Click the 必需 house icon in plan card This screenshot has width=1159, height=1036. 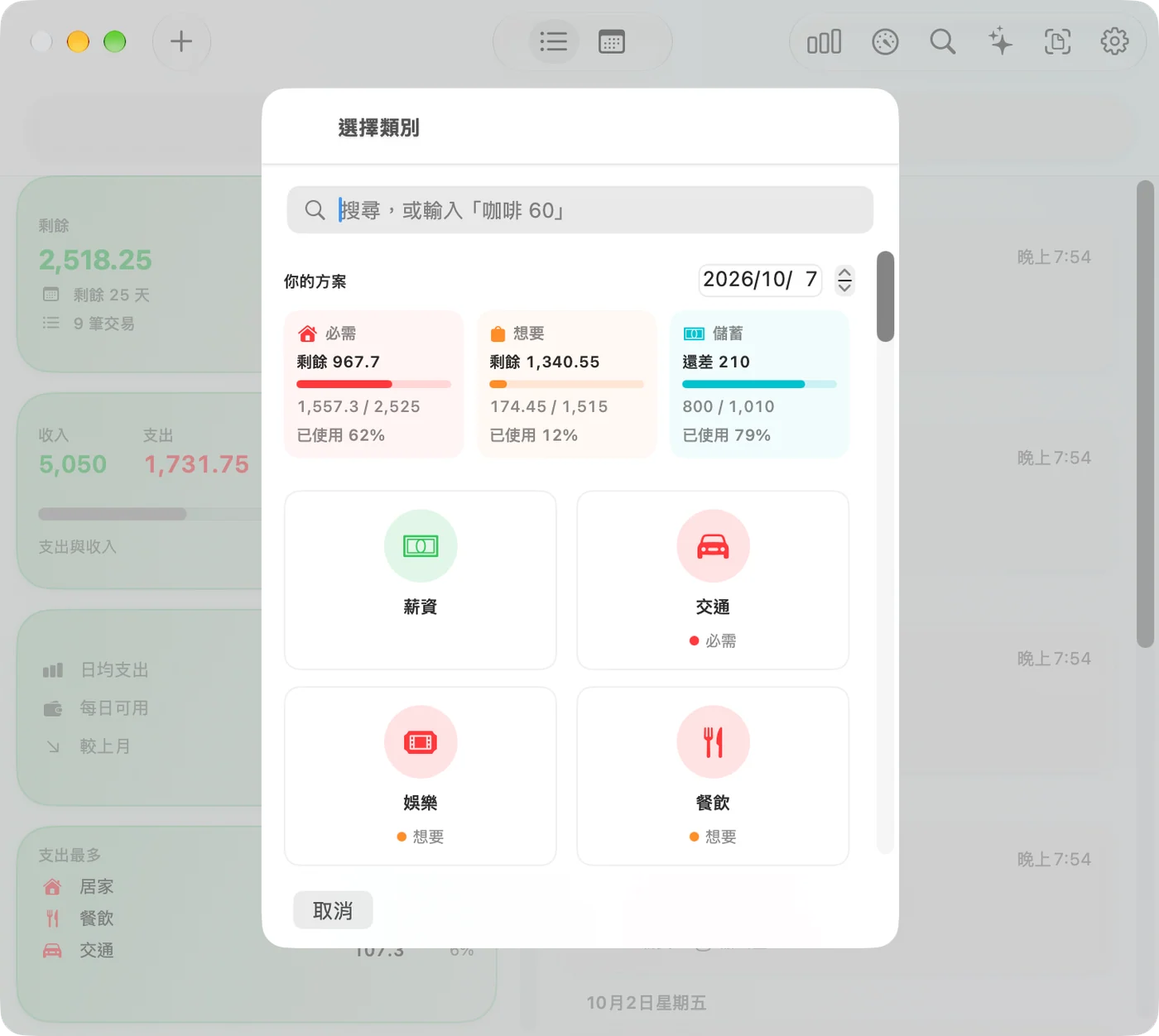307,333
